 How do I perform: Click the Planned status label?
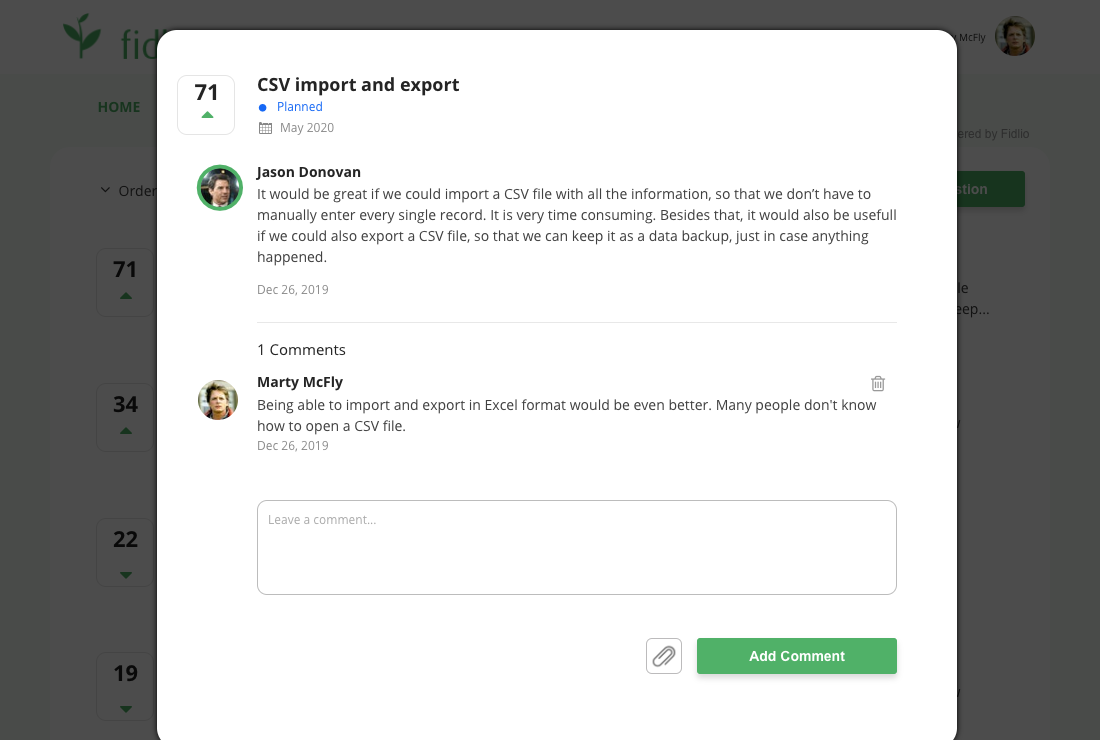pyautogui.click(x=299, y=107)
